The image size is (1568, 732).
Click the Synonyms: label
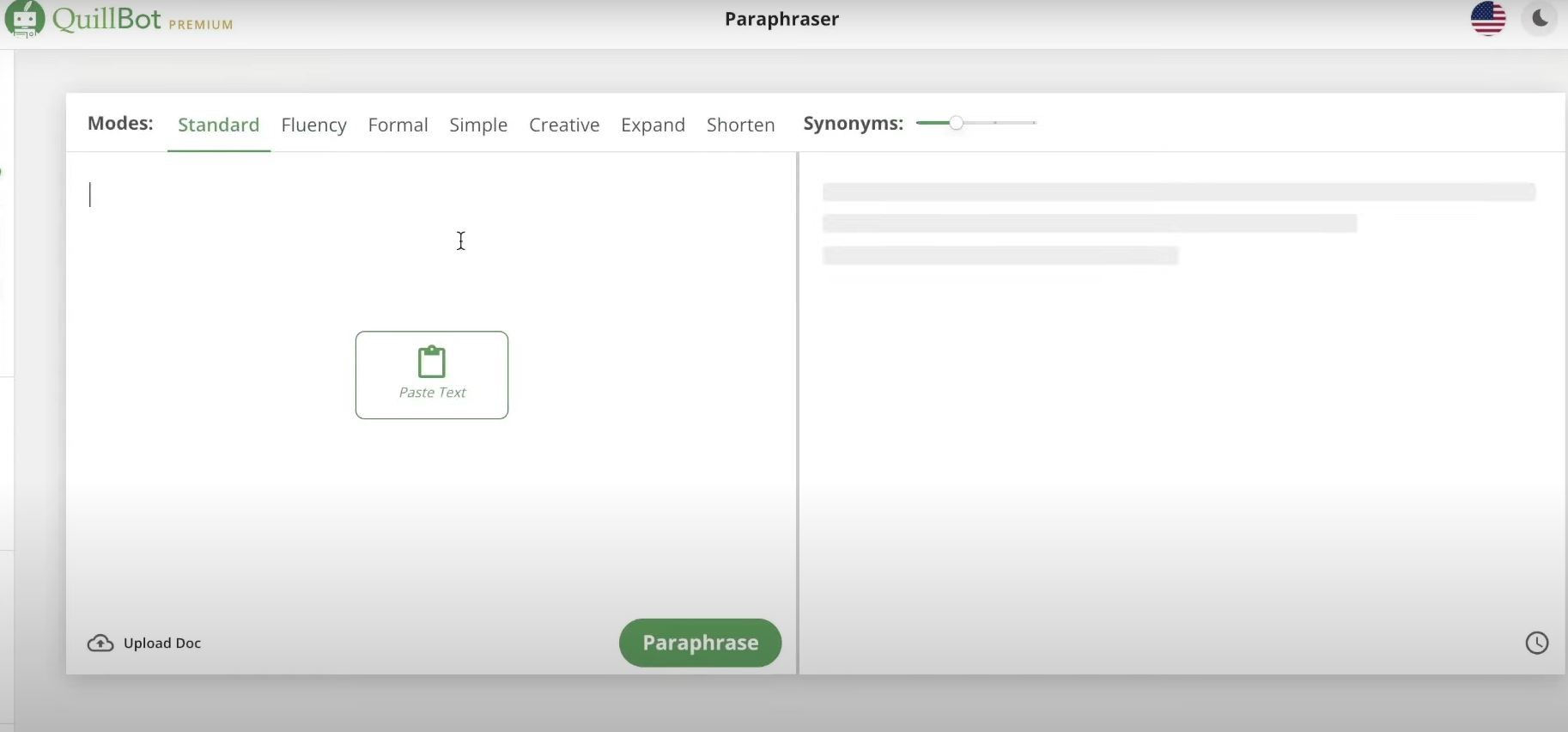pos(854,124)
